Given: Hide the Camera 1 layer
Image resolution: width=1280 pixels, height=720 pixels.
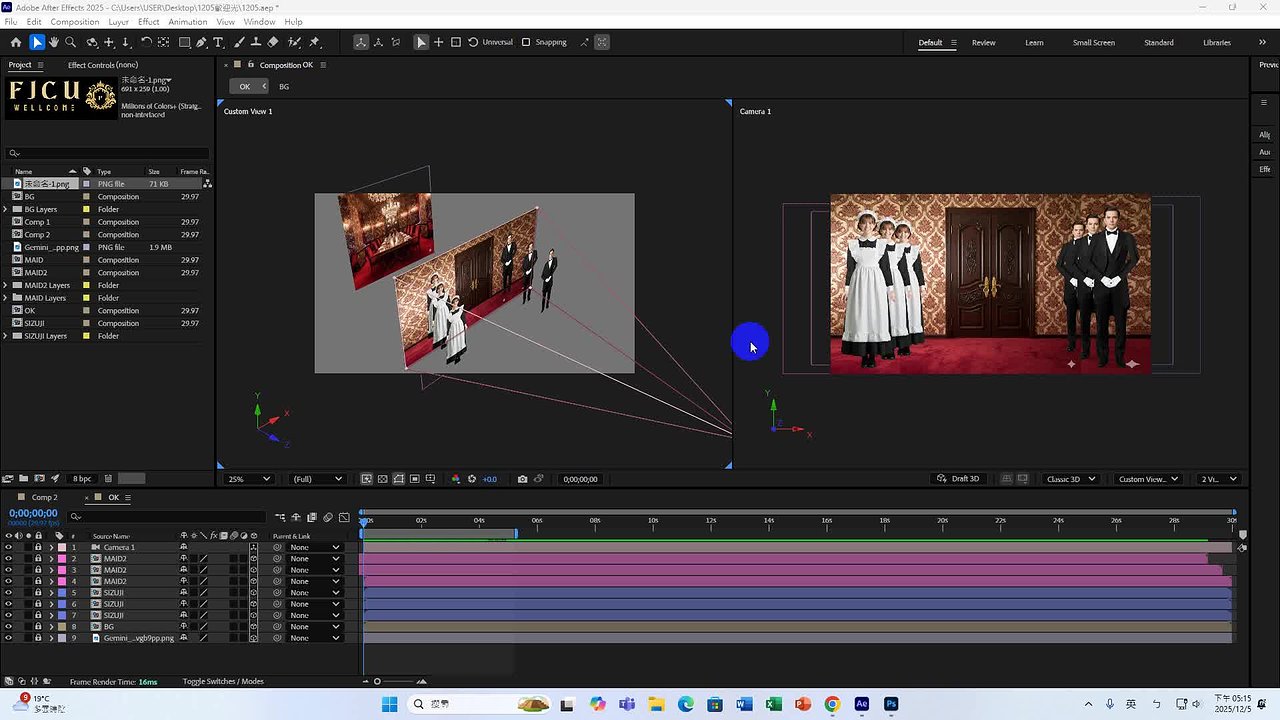Looking at the screenshot, I should [8, 548].
